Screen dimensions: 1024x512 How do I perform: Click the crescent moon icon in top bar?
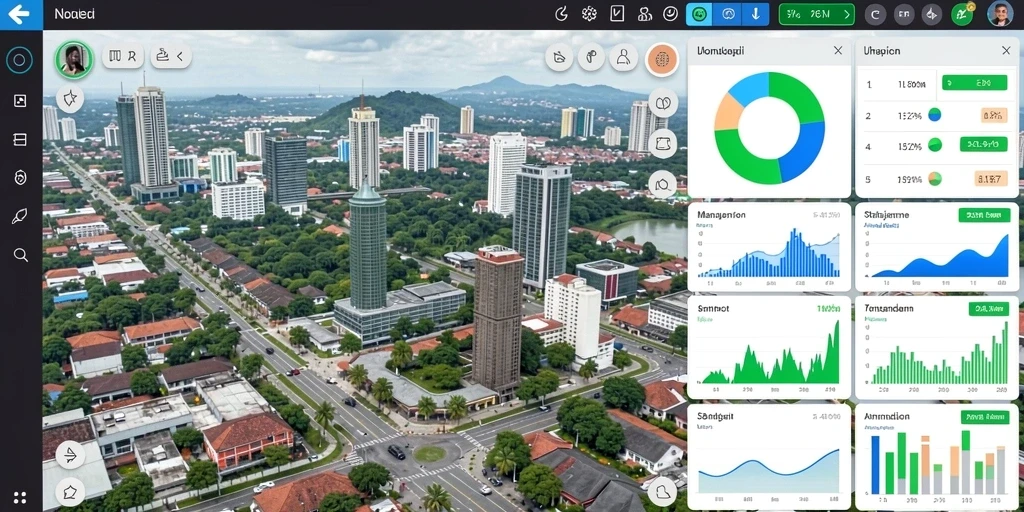561,14
